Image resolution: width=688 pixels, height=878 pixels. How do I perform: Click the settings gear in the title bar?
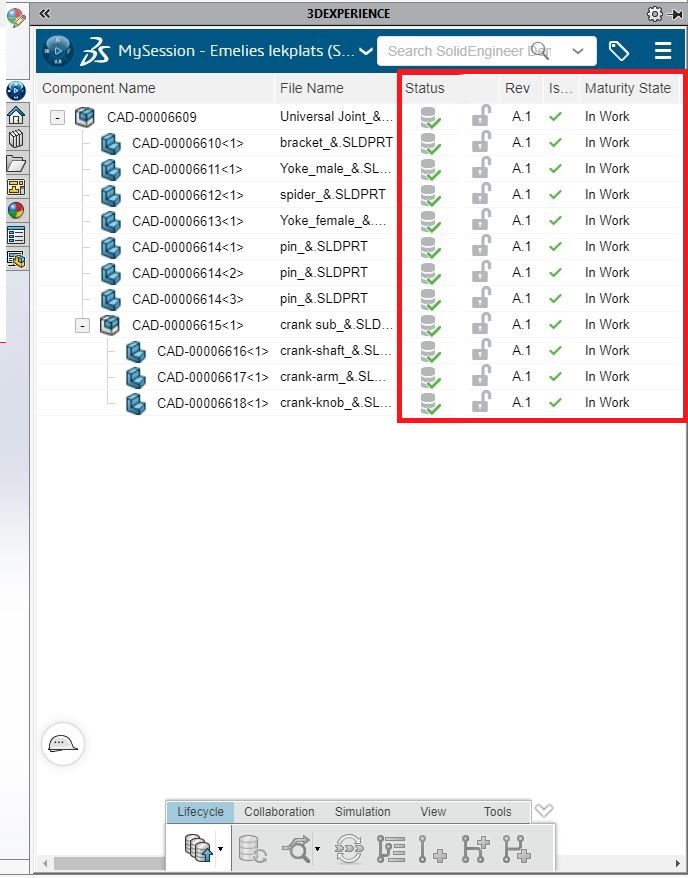tap(654, 14)
